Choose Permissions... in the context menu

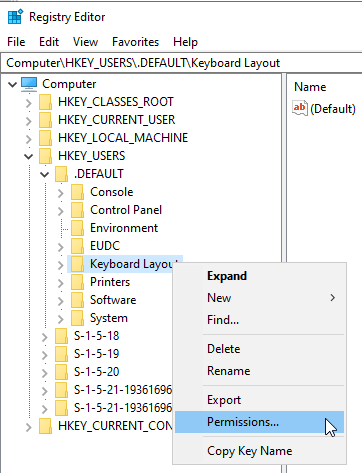click(x=260, y=422)
